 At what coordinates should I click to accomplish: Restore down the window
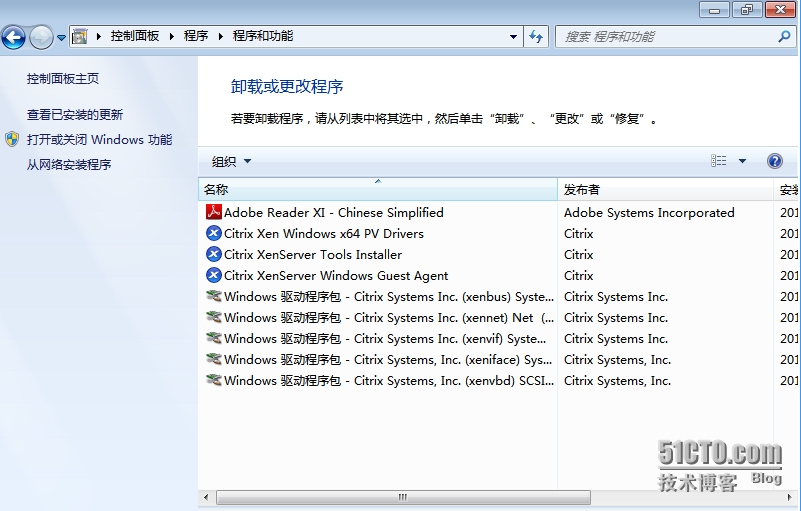pos(747,10)
